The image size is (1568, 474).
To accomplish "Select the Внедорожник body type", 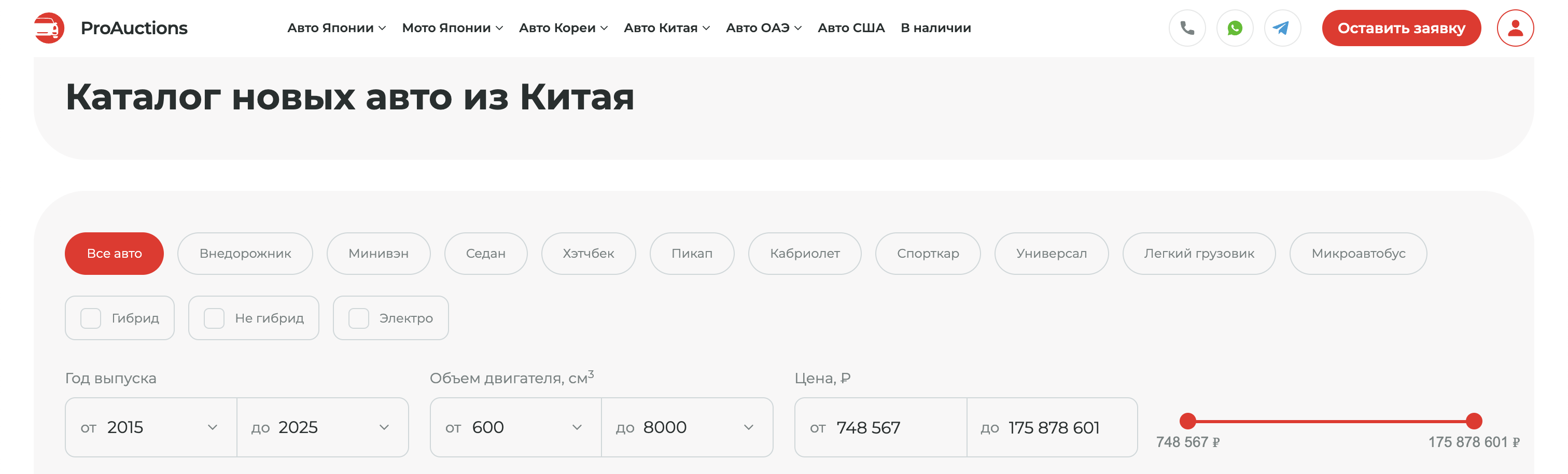I will 245,254.
